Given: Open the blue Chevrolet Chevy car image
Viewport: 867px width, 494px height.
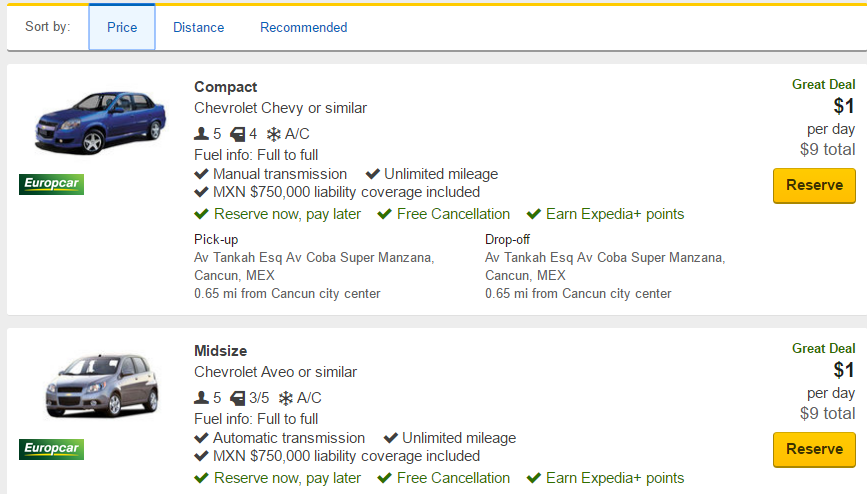Looking at the screenshot, I should [100, 122].
